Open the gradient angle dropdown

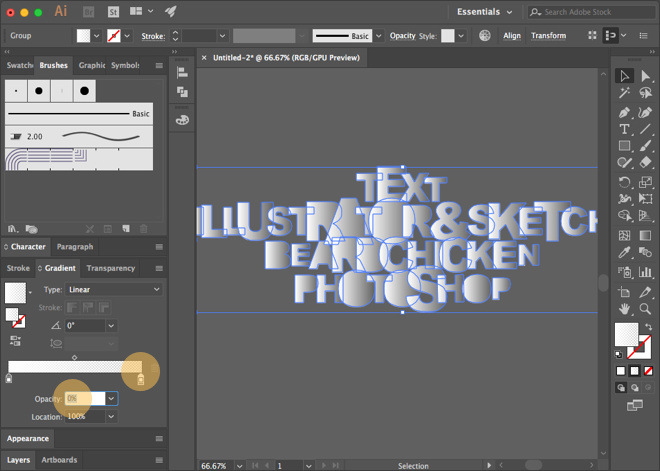[x=111, y=325]
